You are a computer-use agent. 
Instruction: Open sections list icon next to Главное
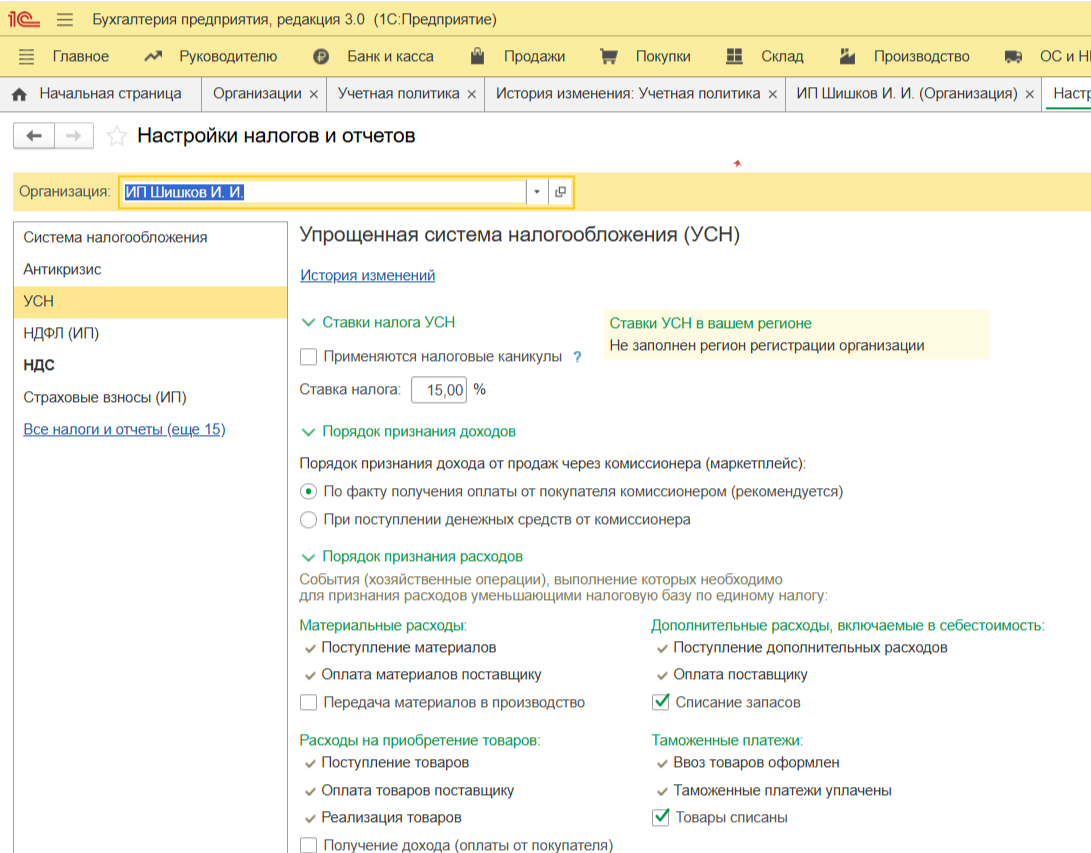point(26,56)
